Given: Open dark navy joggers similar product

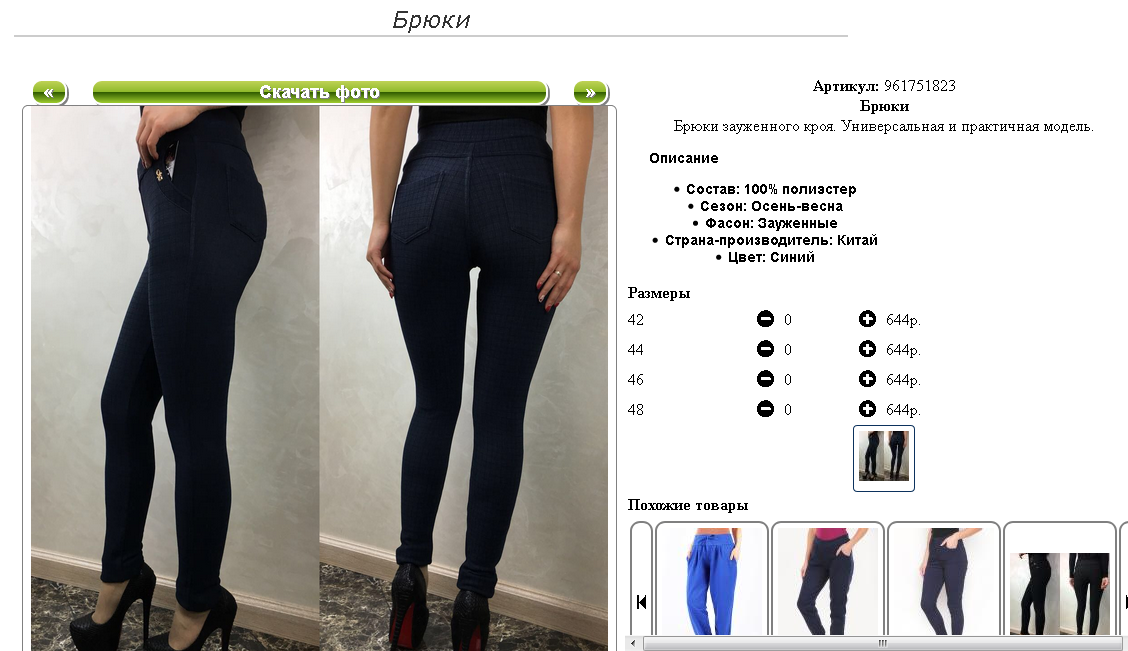Looking at the screenshot, I should 827,580.
